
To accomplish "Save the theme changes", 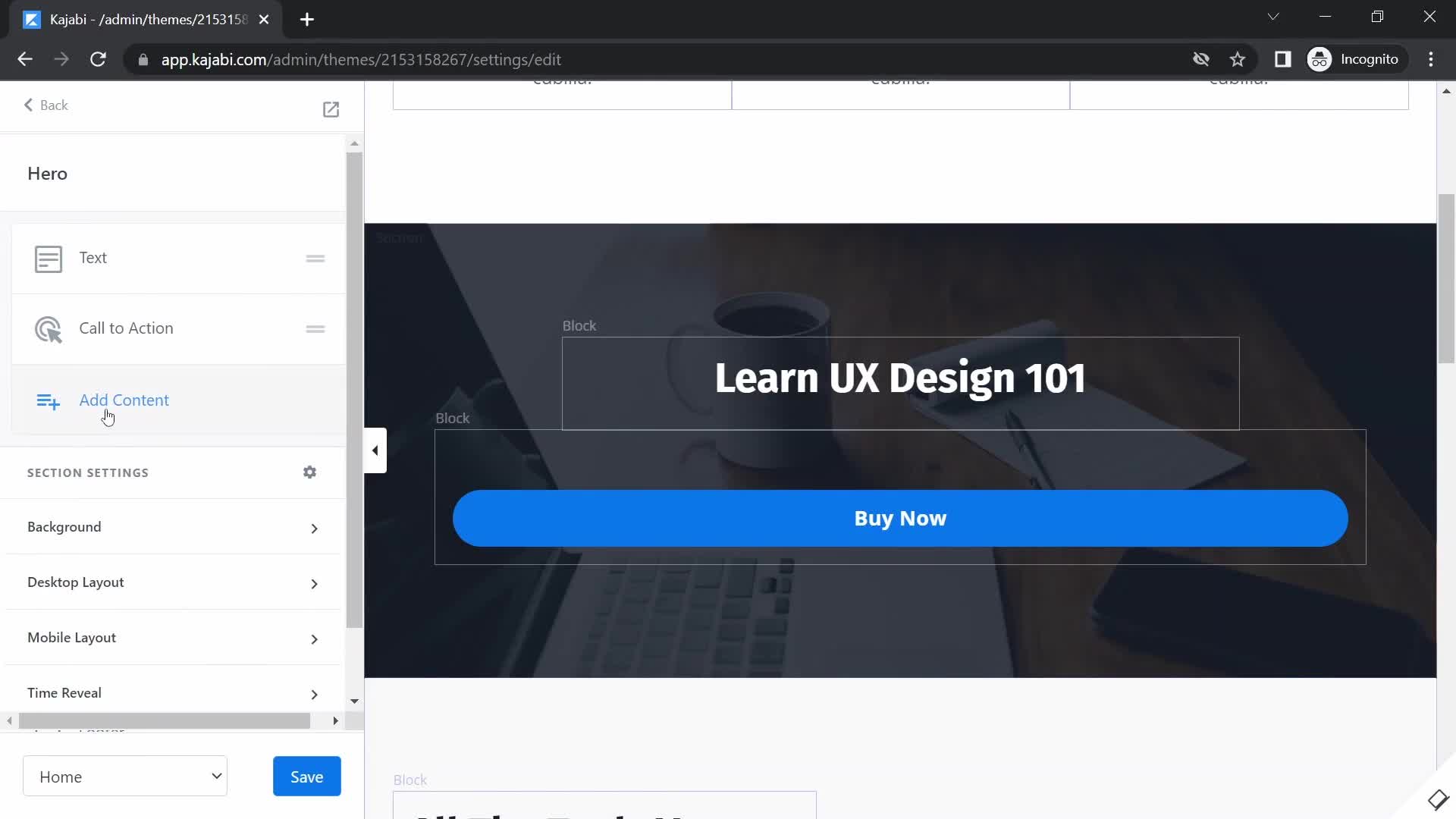I will [306, 776].
